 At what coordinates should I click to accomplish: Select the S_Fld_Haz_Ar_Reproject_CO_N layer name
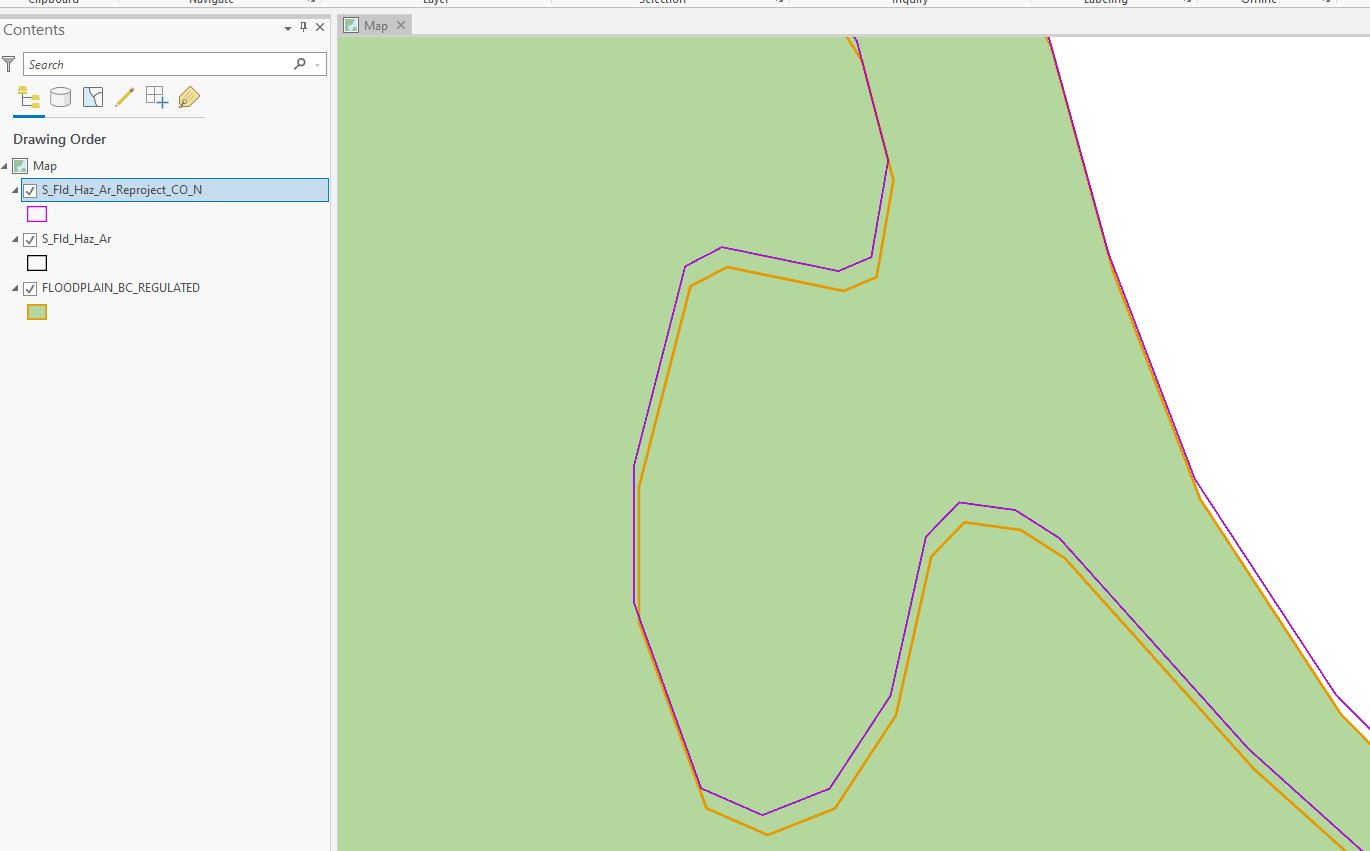122,190
